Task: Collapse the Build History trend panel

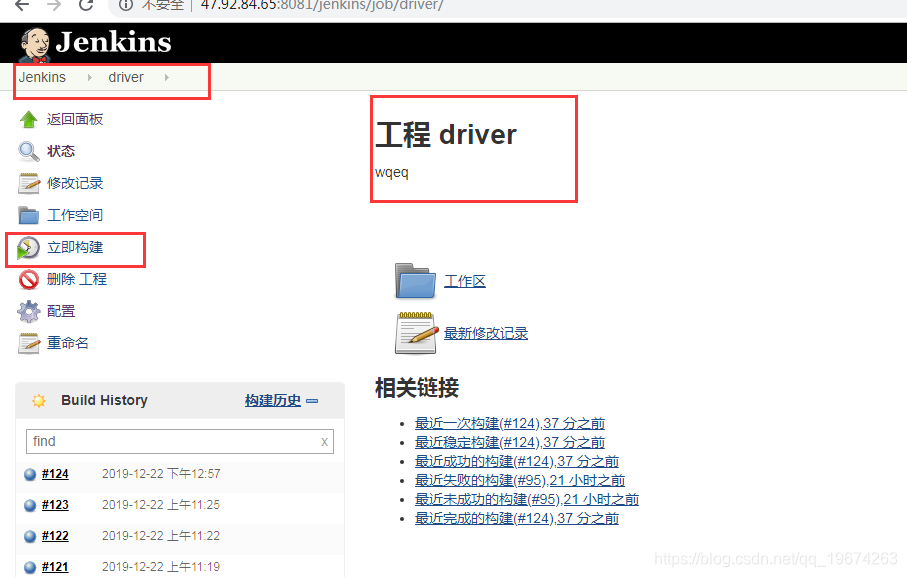Action: [x=311, y=400]
